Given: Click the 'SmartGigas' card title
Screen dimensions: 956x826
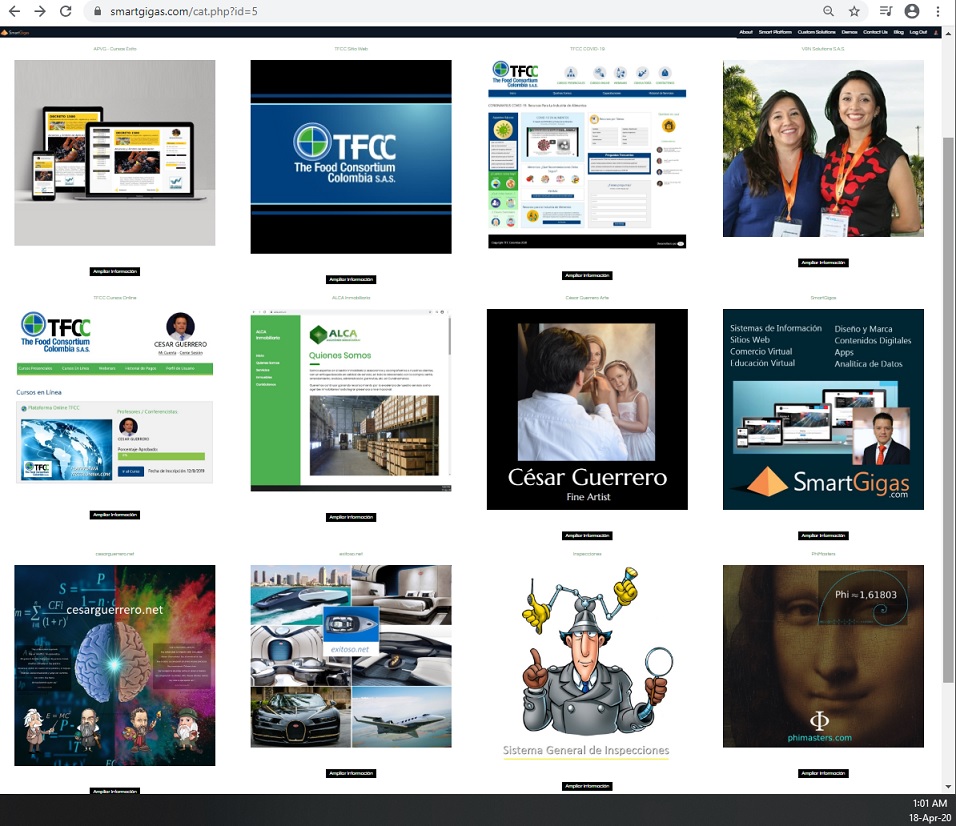Looking at the screenshot, I should (x=823, y=298).
